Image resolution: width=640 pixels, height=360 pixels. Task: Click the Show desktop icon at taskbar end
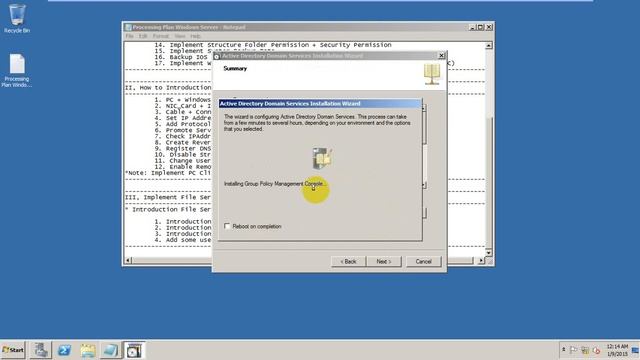click(x=636, y=350)
